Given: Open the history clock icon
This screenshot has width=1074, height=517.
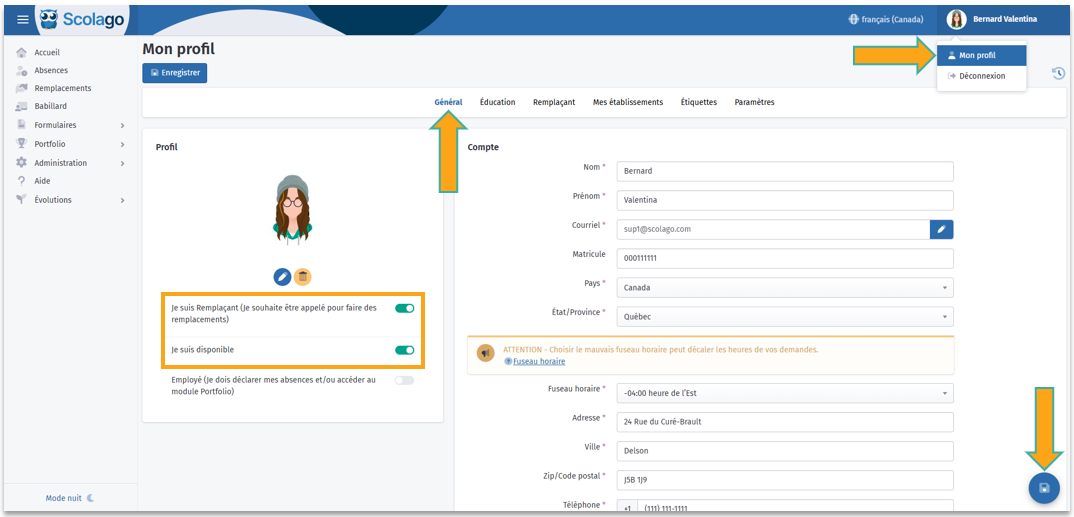Looking at the screenshot, I should tap(1058, 73).
